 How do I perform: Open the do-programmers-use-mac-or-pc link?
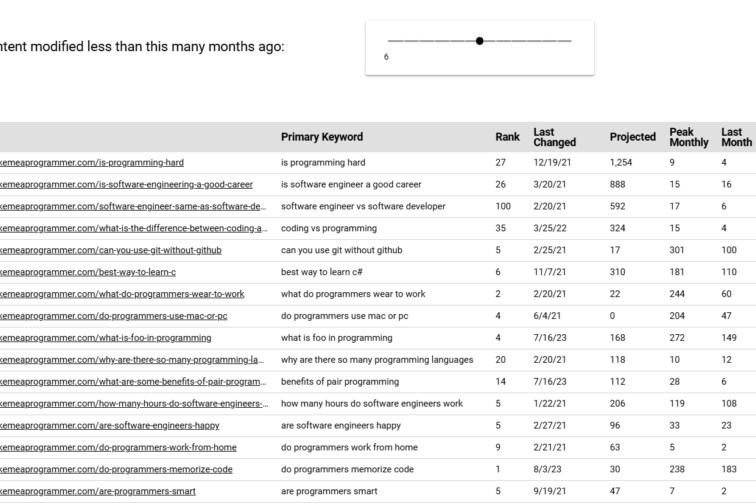[114, 316]
